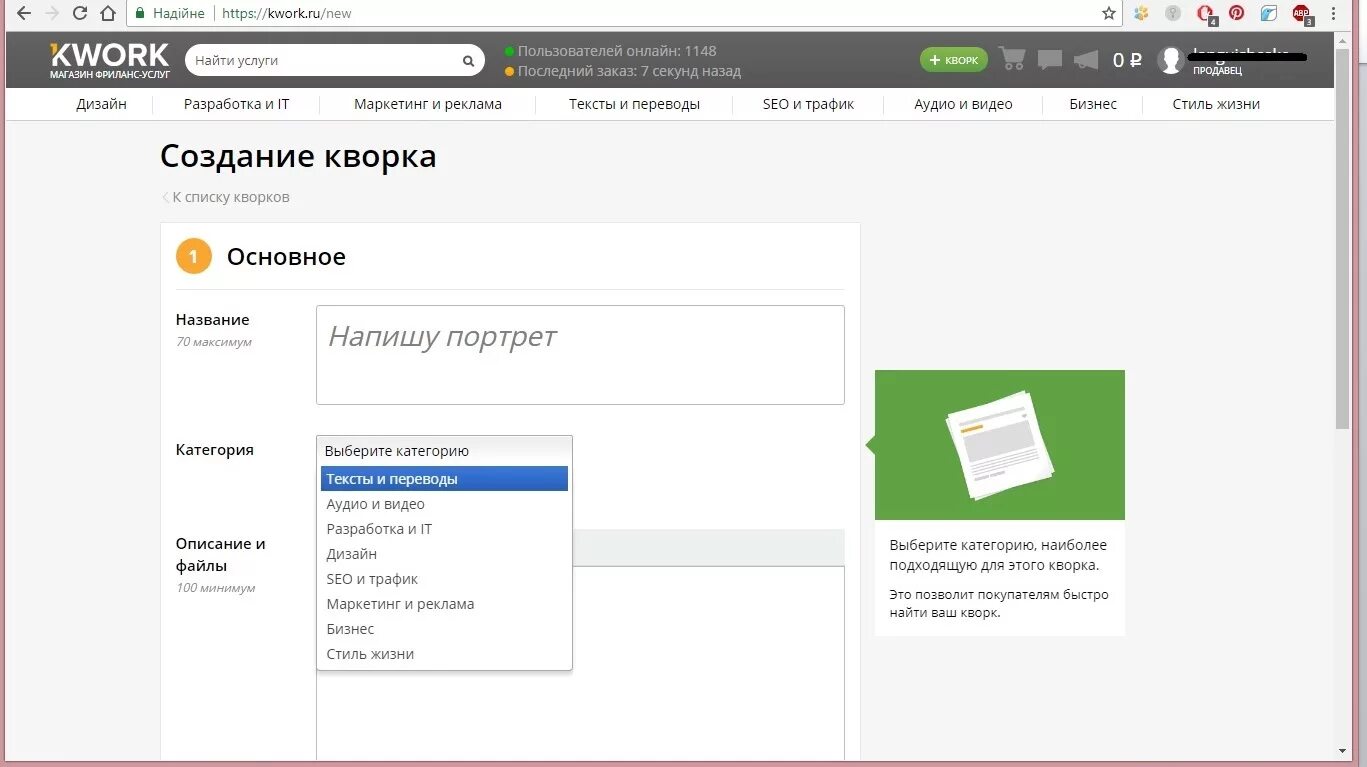Open SEO и трафик navigation menu
This screenshot has width=1367, height=767.
click(808, 104)
